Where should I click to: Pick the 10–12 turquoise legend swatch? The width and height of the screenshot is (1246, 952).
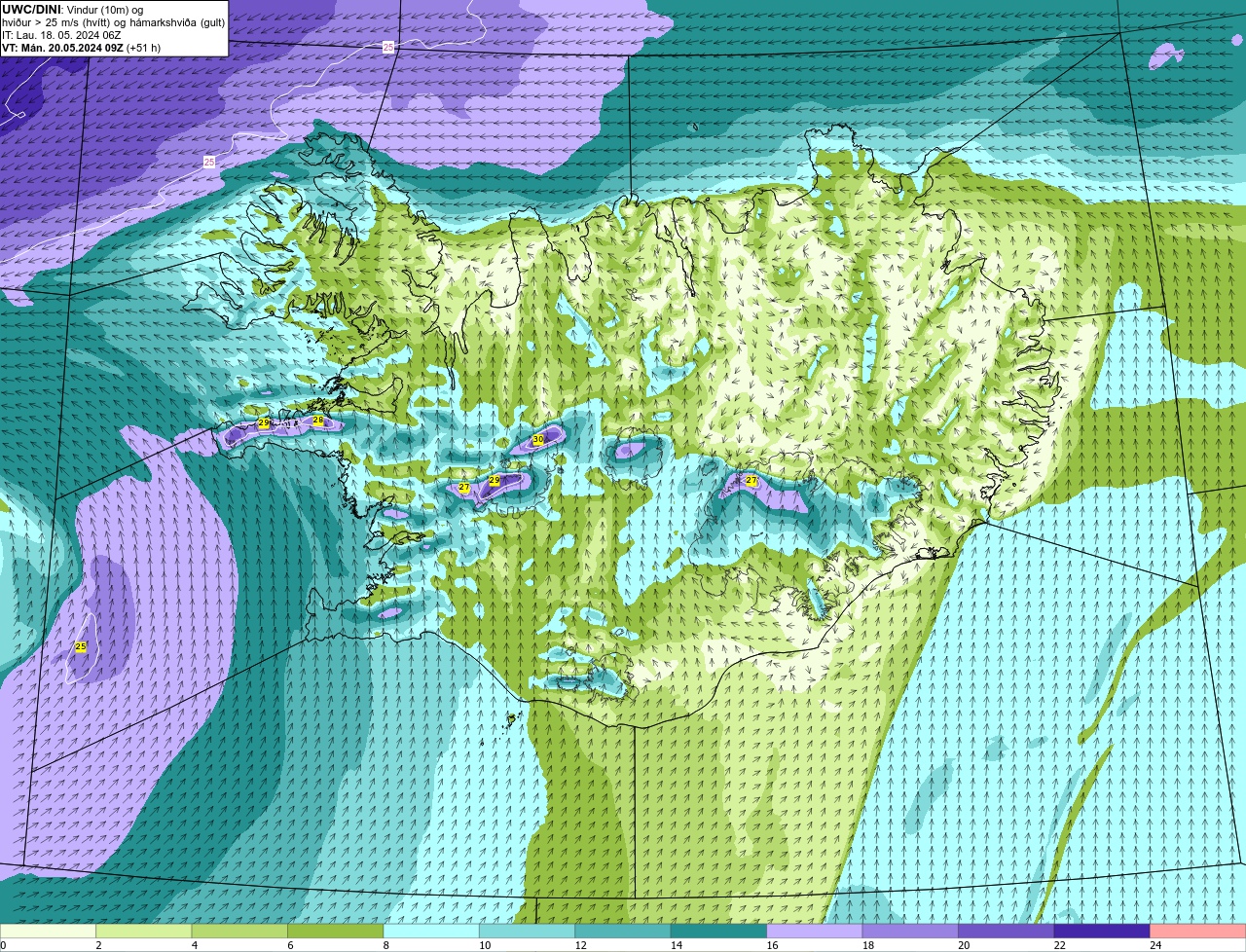[x=528, y=932]
